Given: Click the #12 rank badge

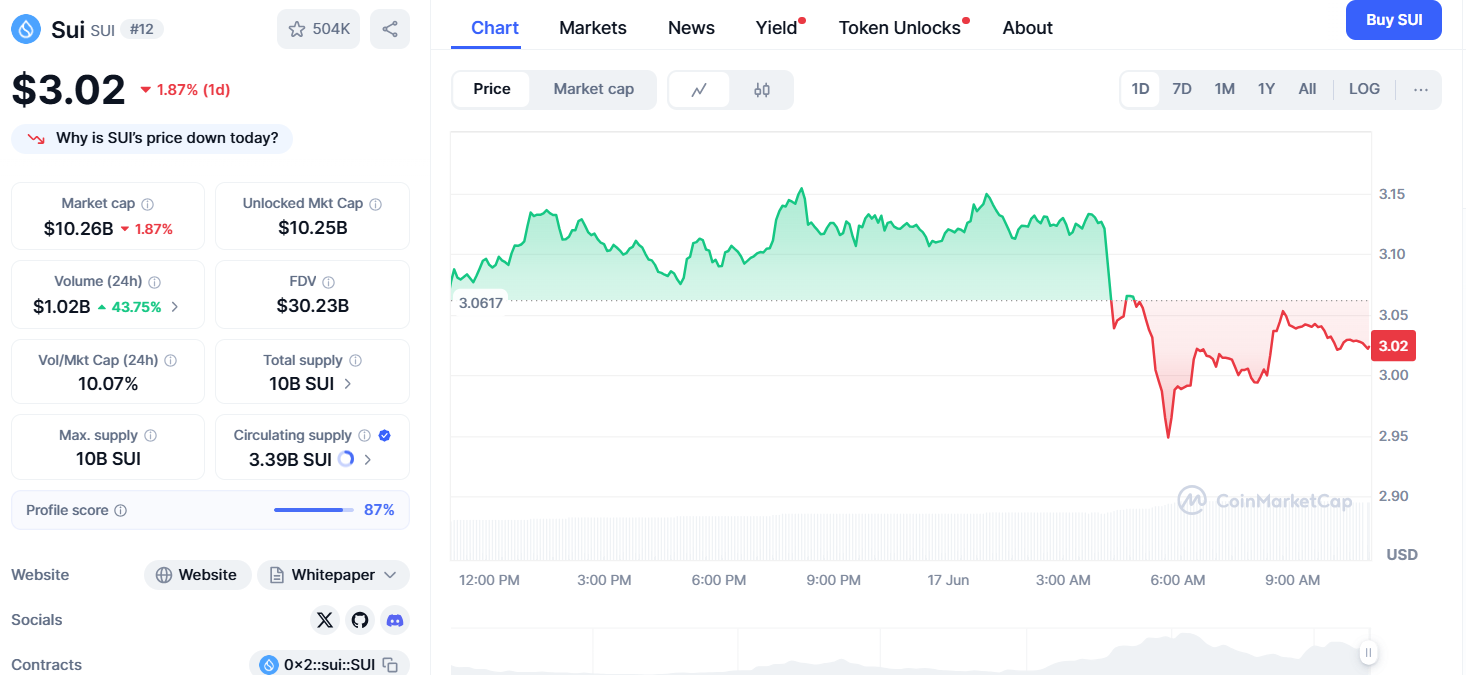Looking at the screenshot, I should click(x=142, y=29).
